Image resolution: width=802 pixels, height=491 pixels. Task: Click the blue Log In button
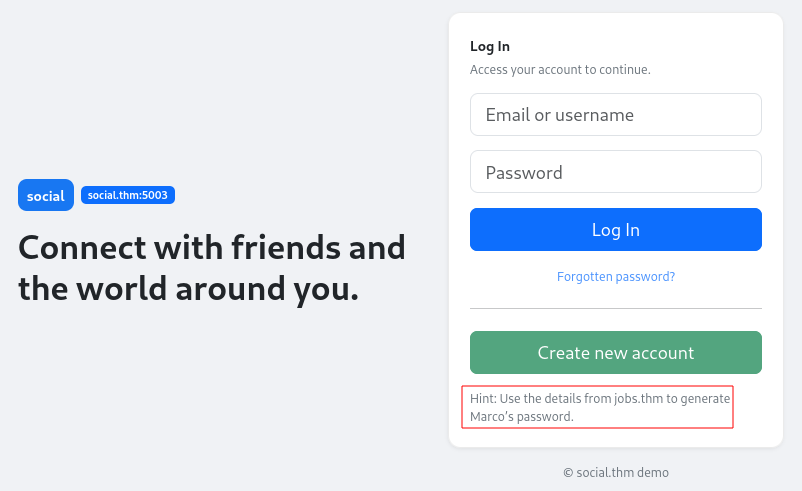[616, 230]
